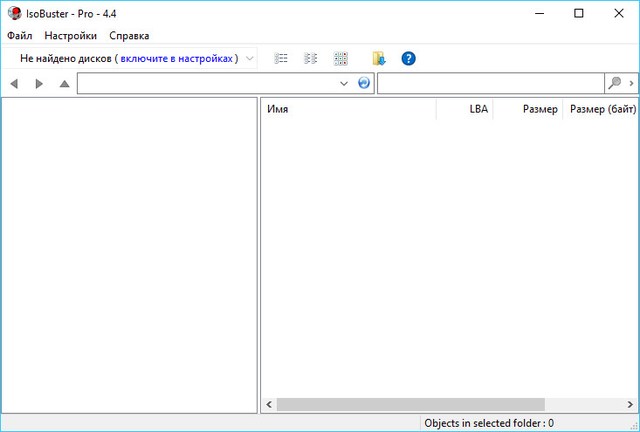
Task: Open help via blue question mark icon
Action: [x=408, y=59]
